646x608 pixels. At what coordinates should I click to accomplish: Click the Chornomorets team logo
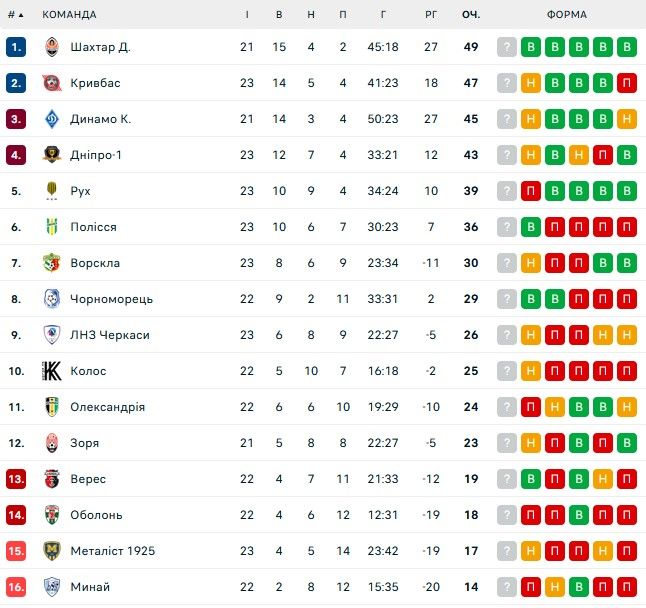[52, 299]
